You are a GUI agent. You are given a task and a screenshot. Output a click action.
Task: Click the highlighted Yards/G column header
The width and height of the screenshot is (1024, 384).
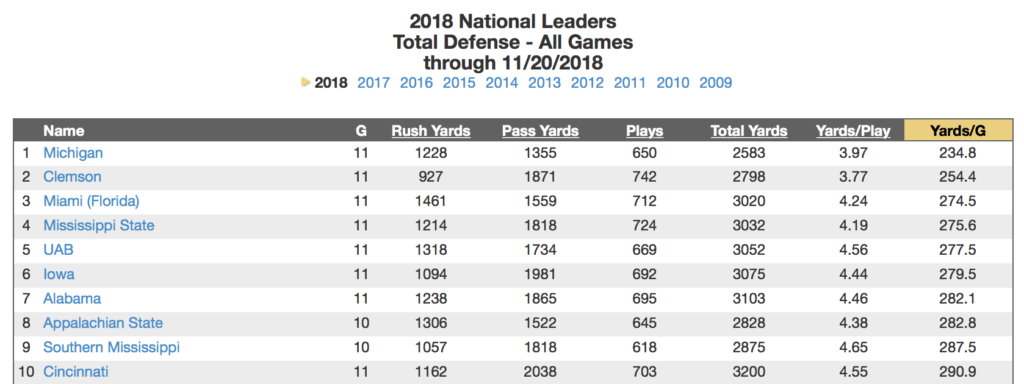click(957, 131)
